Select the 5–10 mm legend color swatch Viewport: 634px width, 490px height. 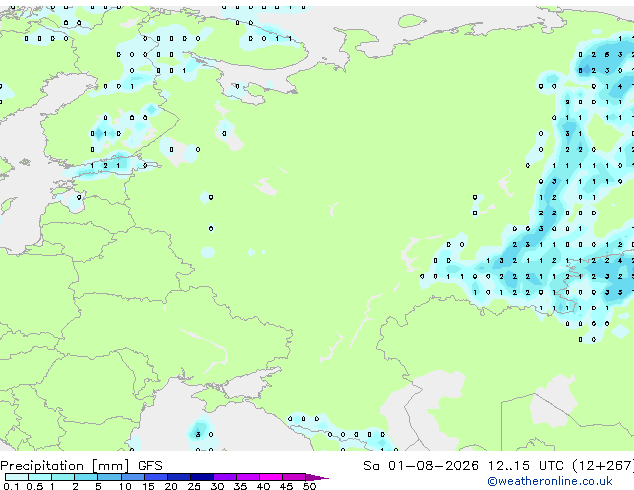(110, 477)
